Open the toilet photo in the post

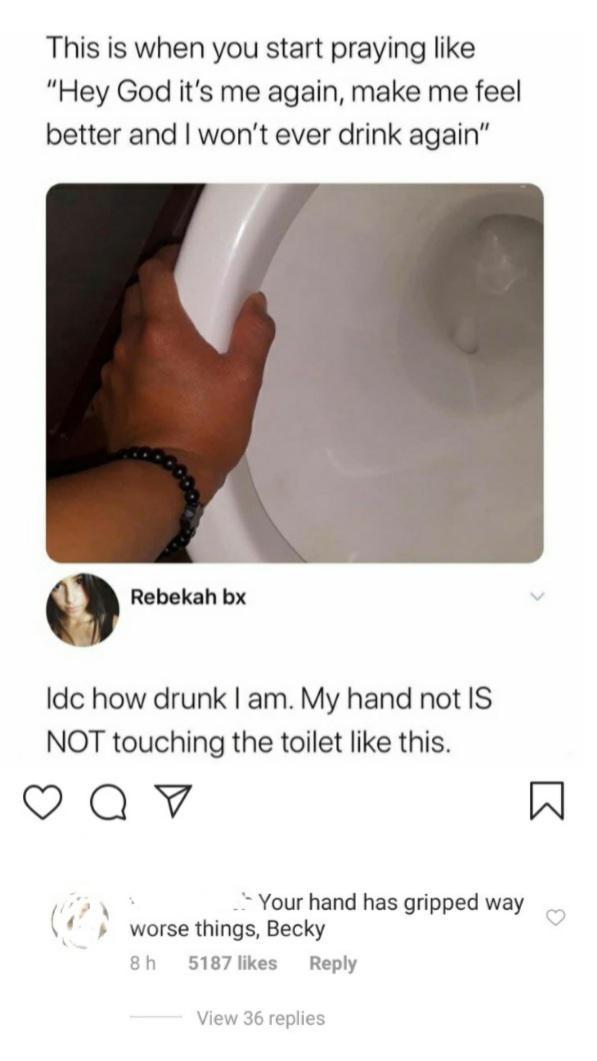294,373
